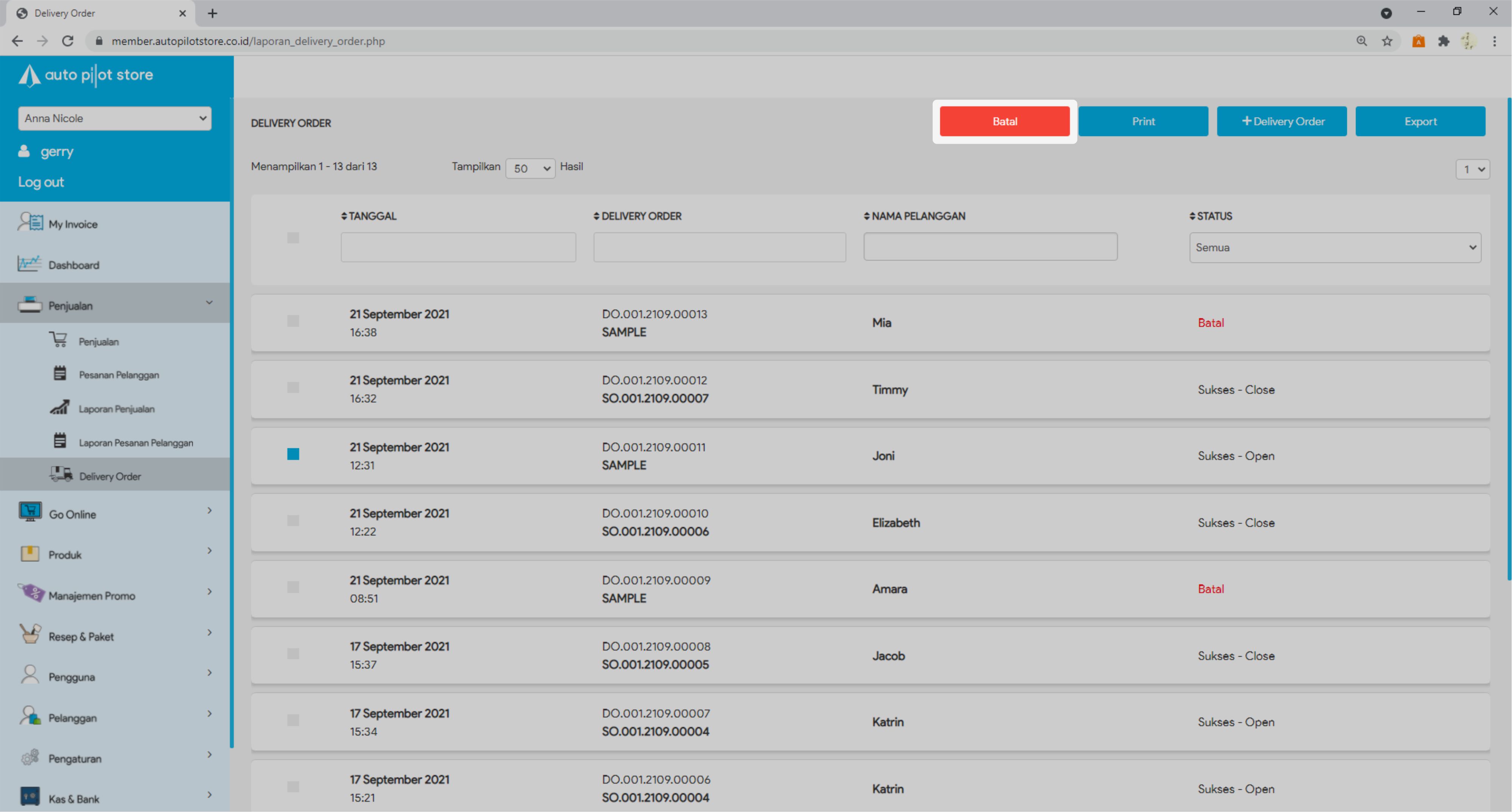This screenshot has width=1512, height=812.
Task: Click the Delivery Order truck icon
Action: pyautogui.click(x=60, y=474)
